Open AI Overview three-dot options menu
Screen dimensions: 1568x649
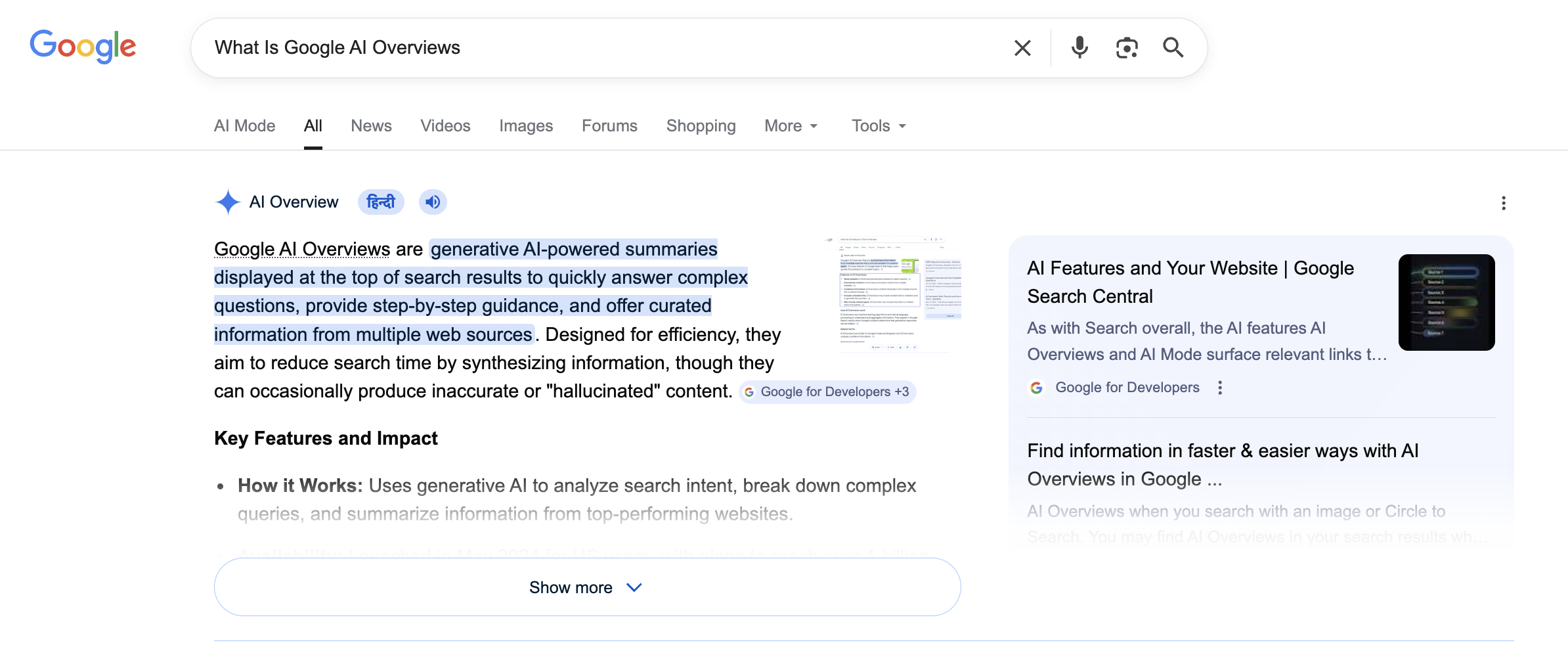tap(1504, 203)
